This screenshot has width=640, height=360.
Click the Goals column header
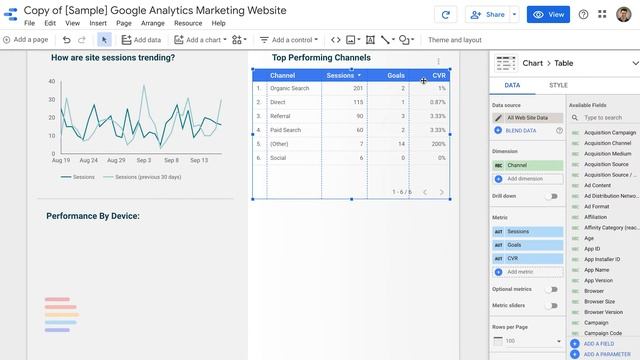(x=396, y=76)
